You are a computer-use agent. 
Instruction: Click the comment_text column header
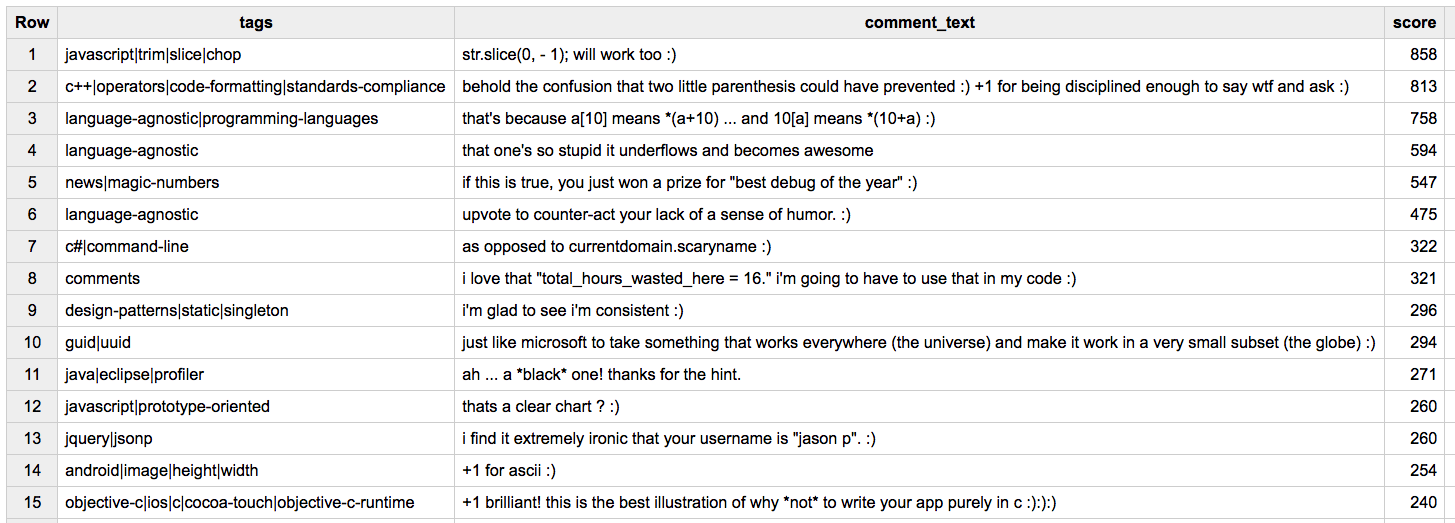[x=919, y=22]
